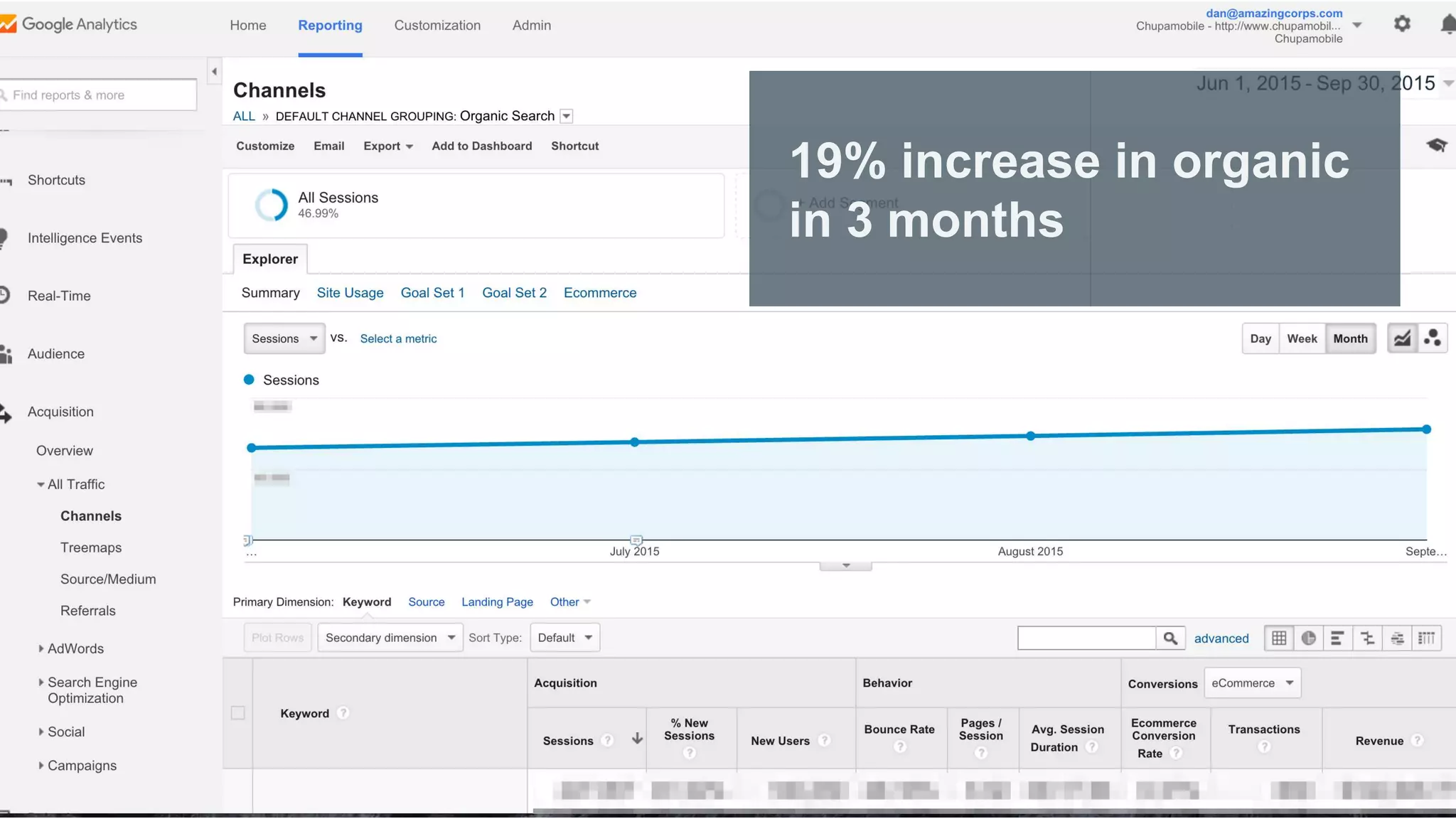Go to the Home tab
Screen dimensions: 1456x819
pyautogui.click(x=248, y=25)
